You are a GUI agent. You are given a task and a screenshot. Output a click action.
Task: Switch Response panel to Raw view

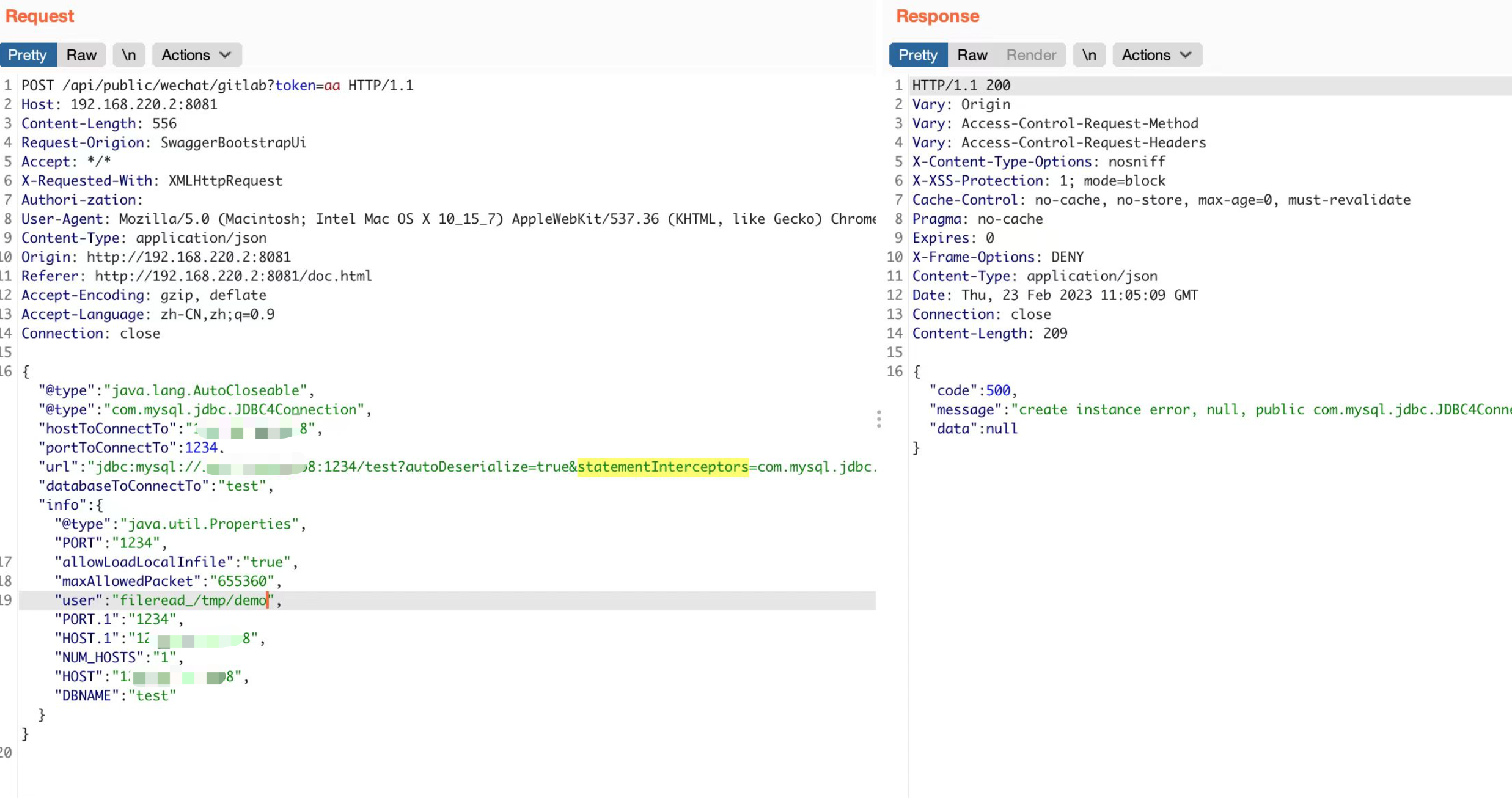tap(971, 55)
